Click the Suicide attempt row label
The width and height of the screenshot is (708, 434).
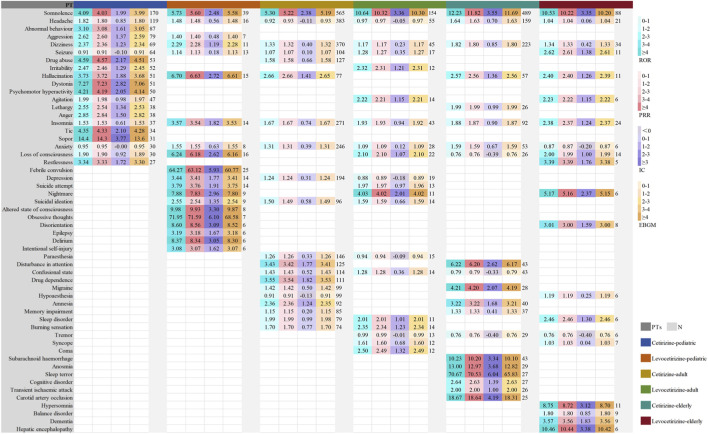coord(55,186)
